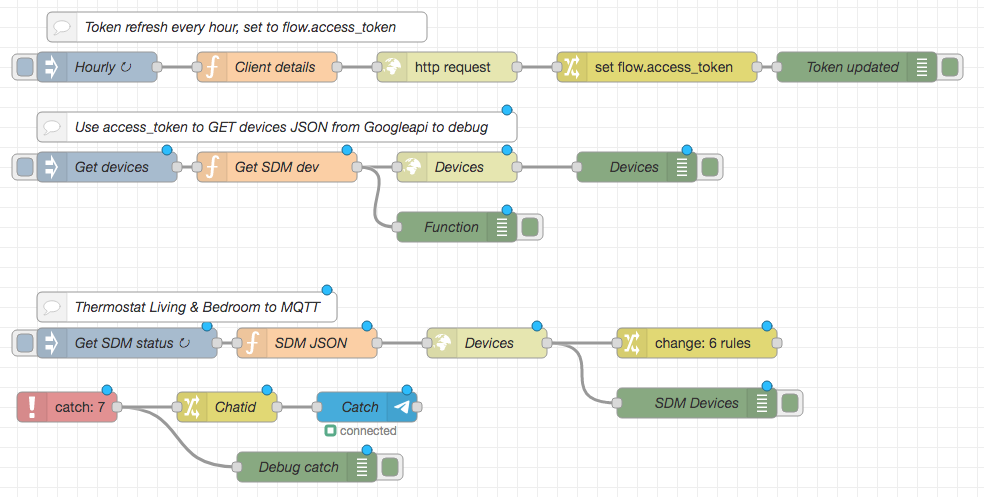The height and width of the screenshot is (497, 984).
Task: Click the input port of Debug catch
Action: pyautogui.click(x=237, y=468)
